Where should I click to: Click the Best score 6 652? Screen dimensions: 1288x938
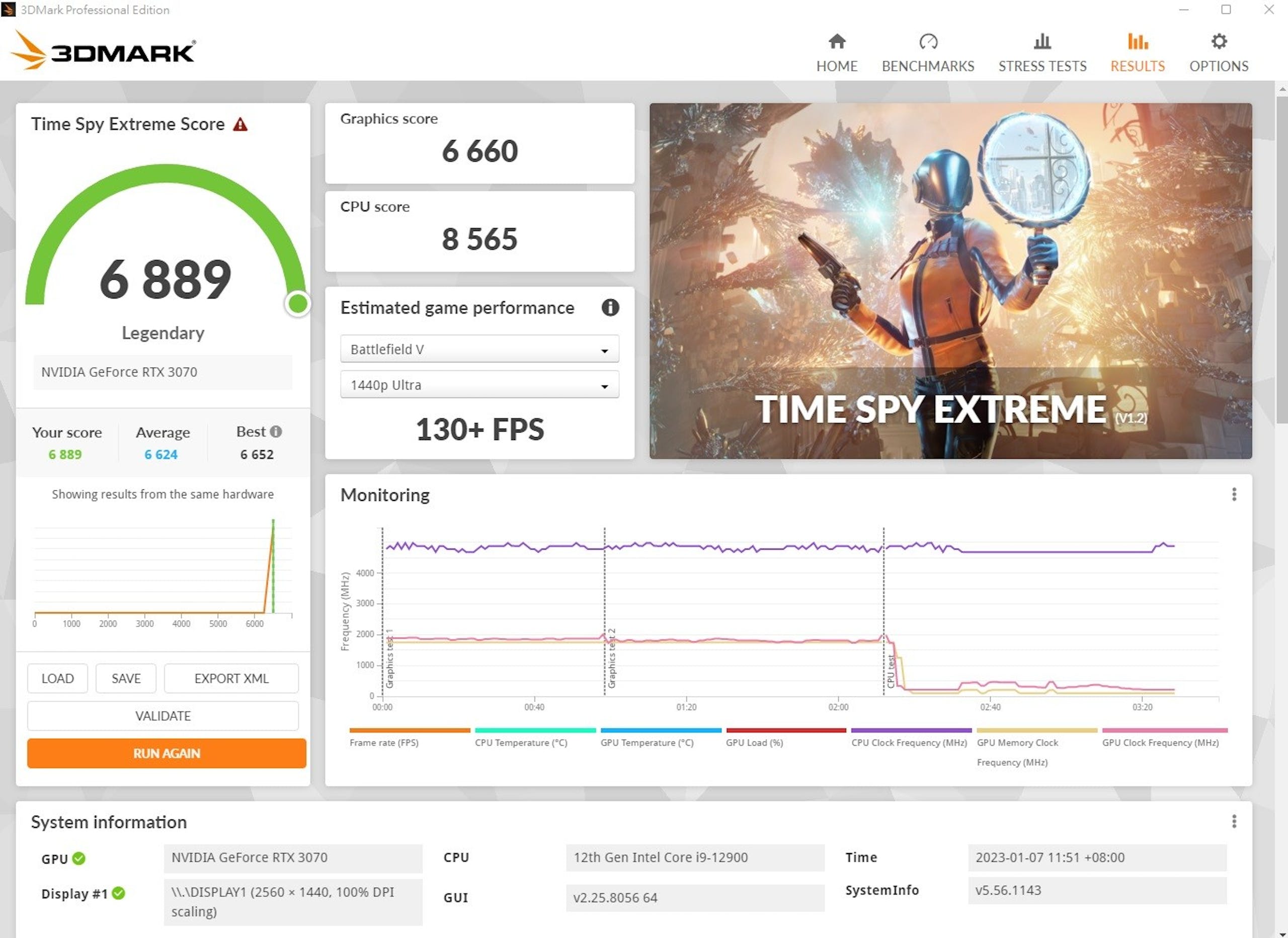[257, 455]
